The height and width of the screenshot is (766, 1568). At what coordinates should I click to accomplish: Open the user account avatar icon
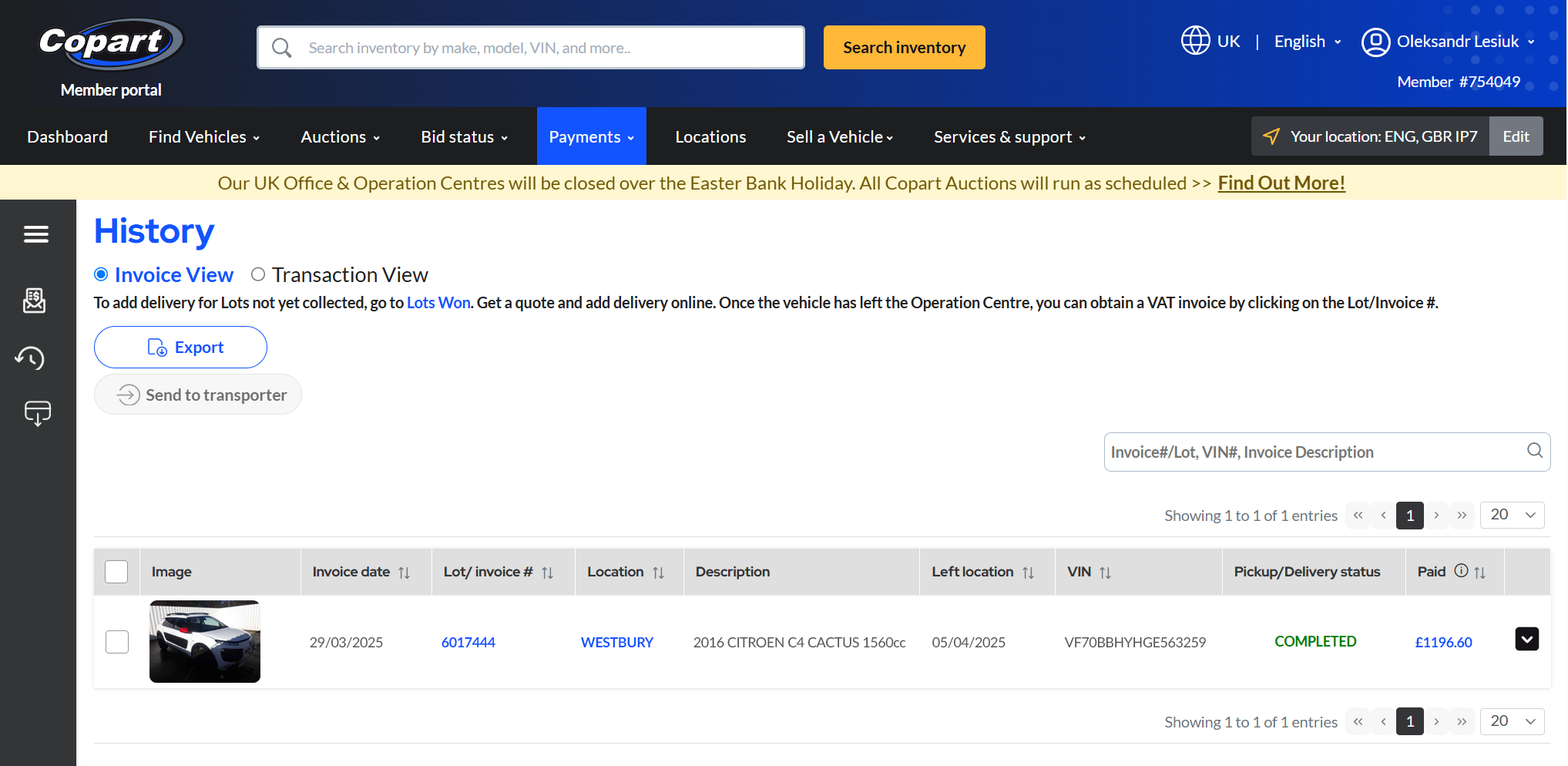[1375, 42]
